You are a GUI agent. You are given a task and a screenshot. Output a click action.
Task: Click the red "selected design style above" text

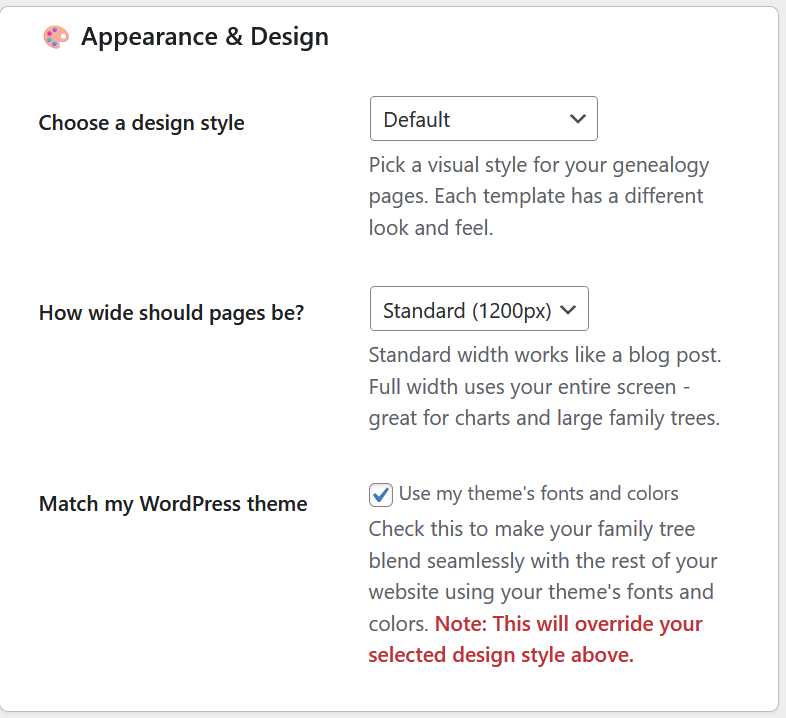[500, 656]
